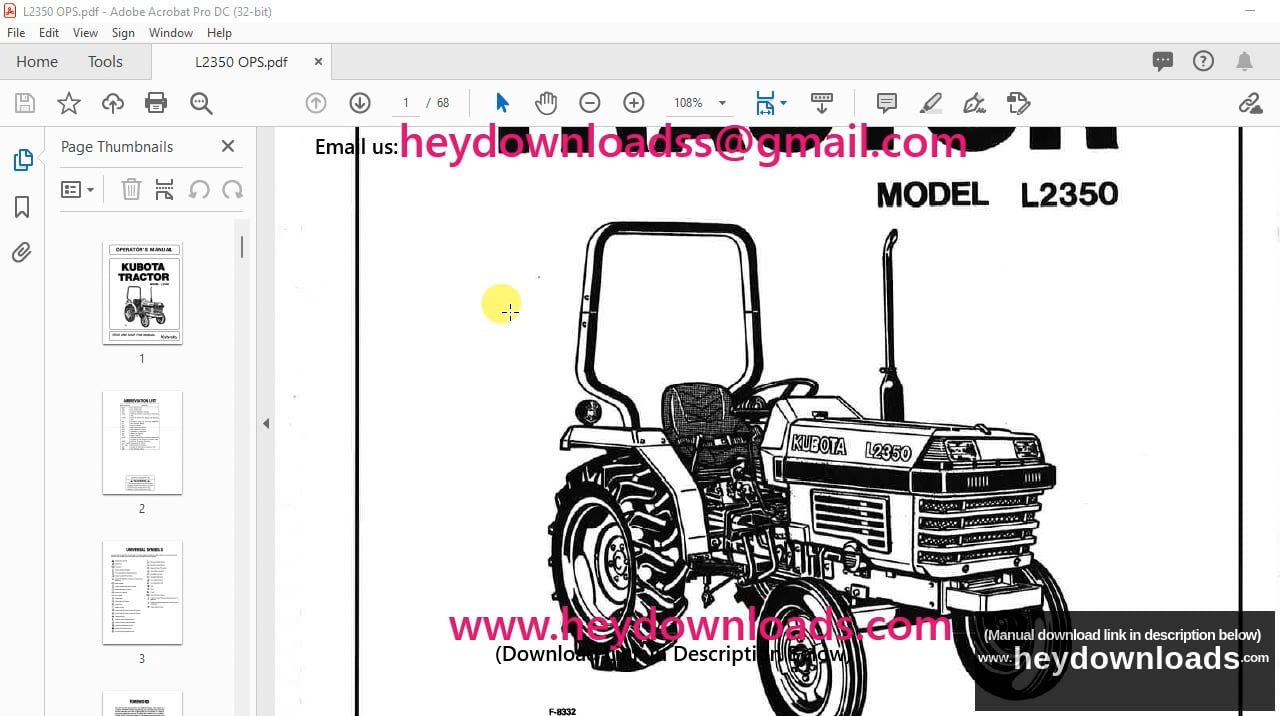Click the scrolling mode toolbar icon
The width and height of the screenshot is (1280, 716).
click(x=822, y=103)
